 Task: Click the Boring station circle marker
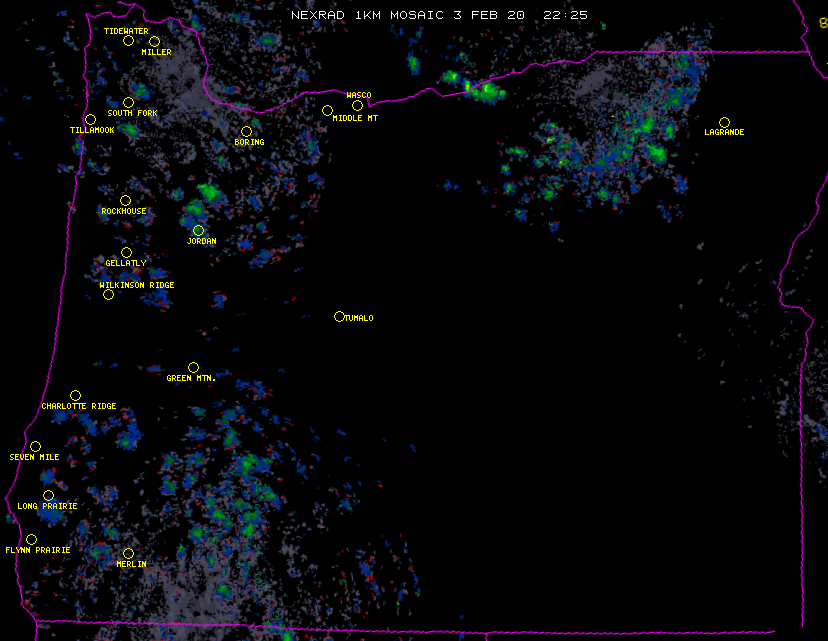pos(246,132)
